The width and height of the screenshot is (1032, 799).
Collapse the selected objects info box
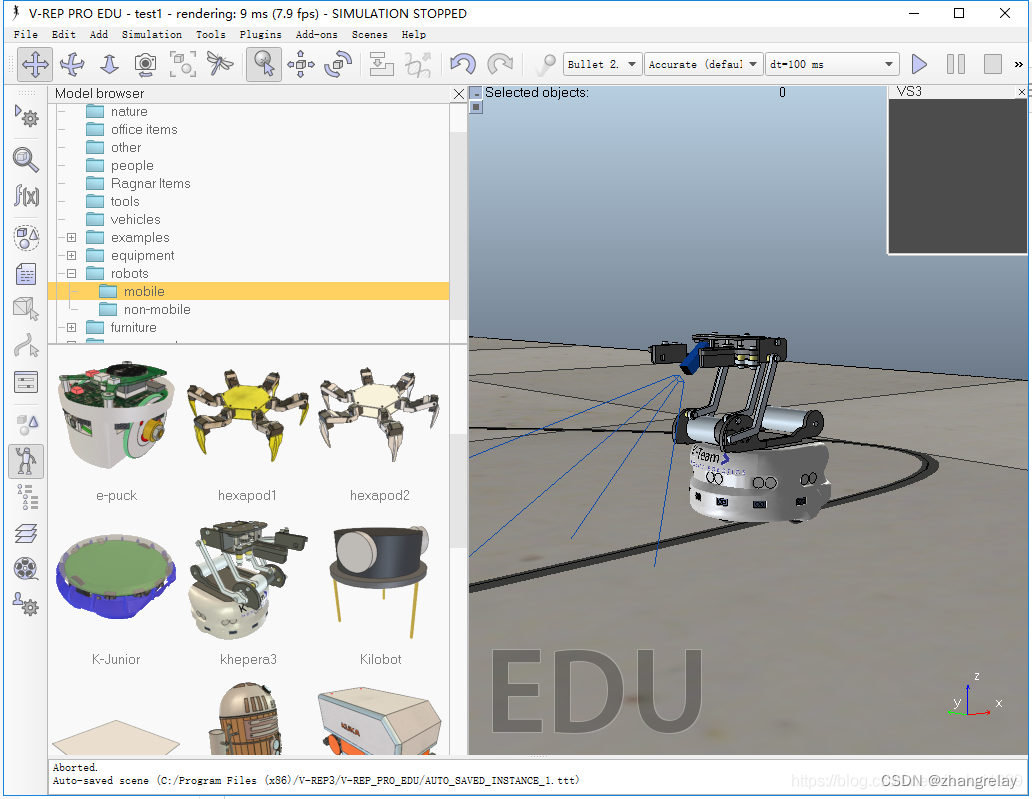point(477,93)
